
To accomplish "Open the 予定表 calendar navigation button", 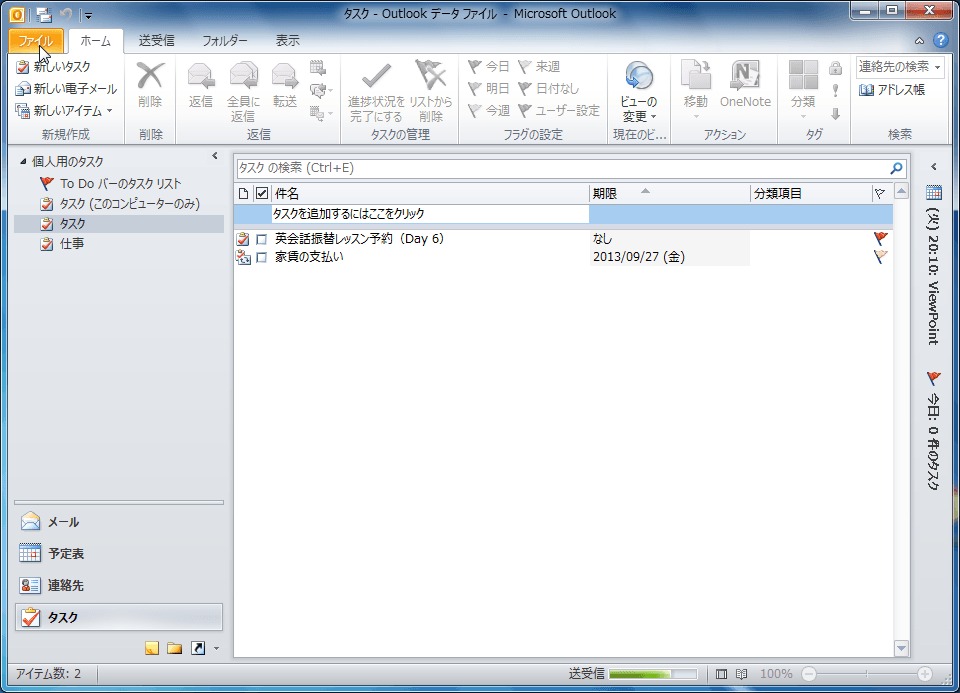I will pyautogui.click(x=119, y=554).
